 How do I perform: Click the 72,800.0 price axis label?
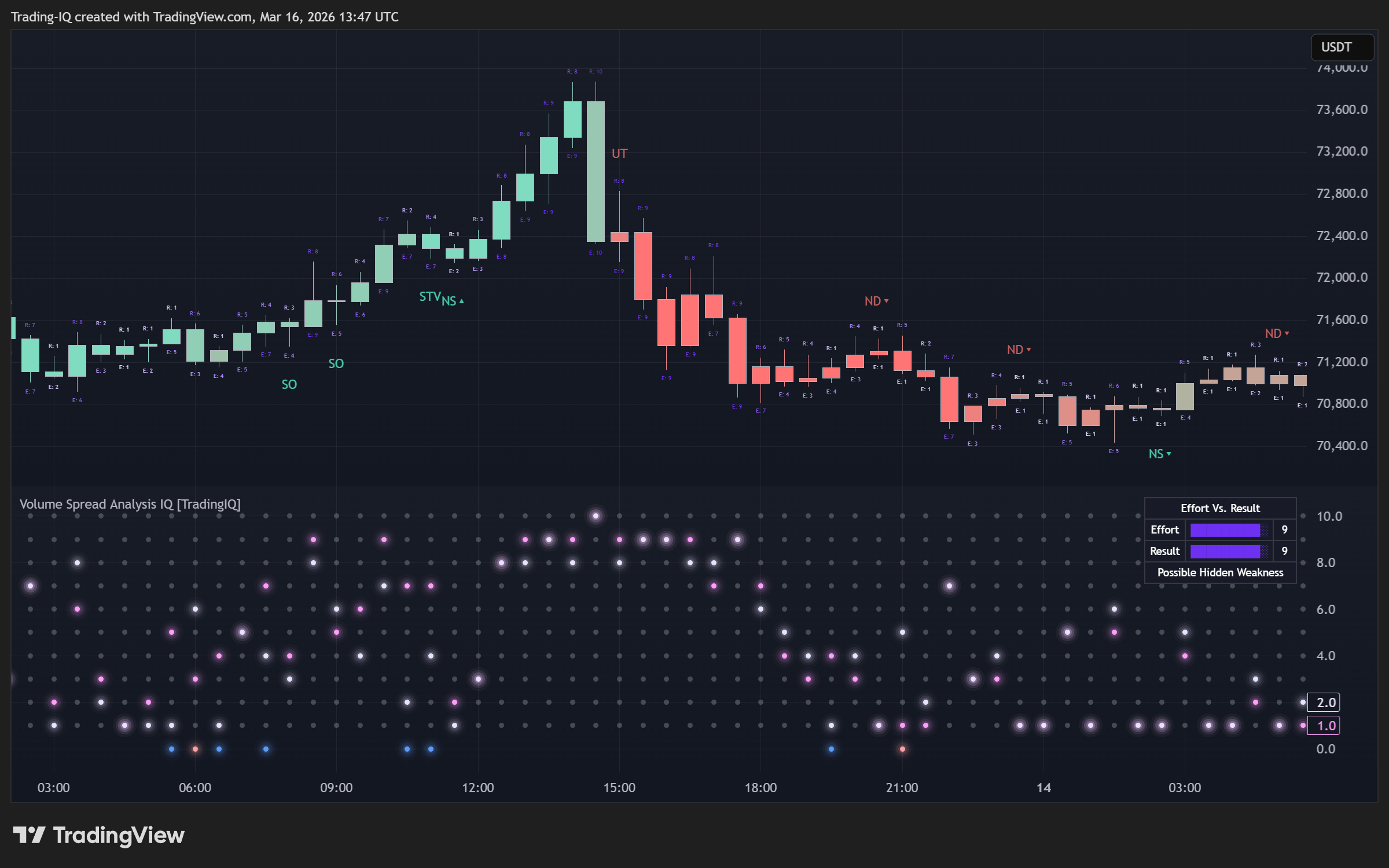point(1342,193)
